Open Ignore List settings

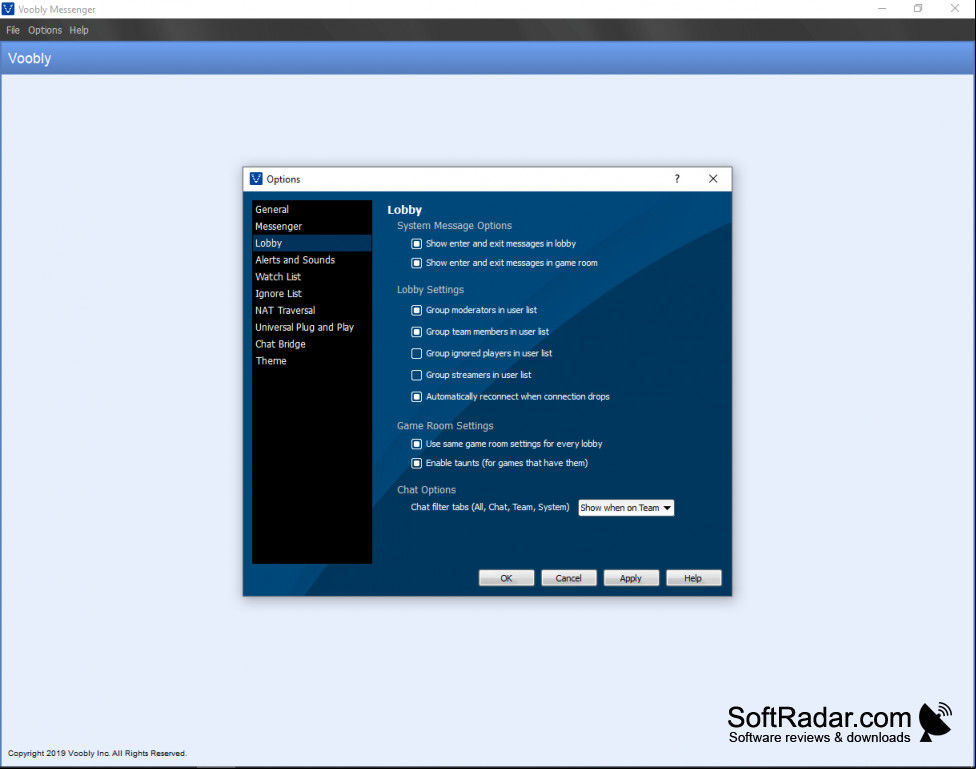pyautogui.click(x=312, y=293)
